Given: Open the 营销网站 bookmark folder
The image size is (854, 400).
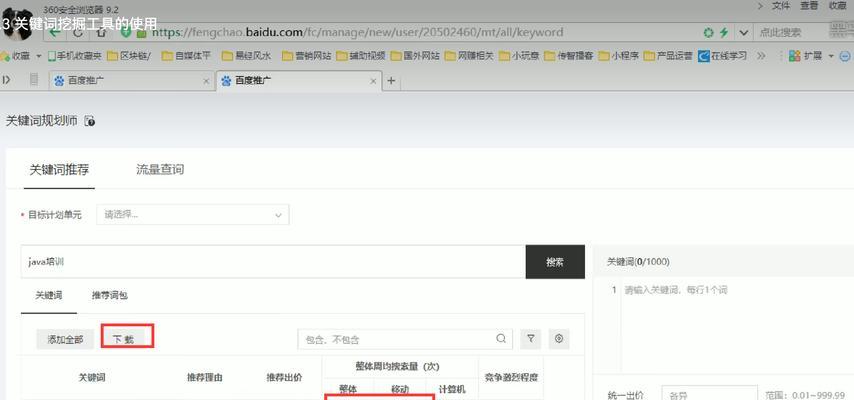Looking at the screenshot, I should pyautogui.click(x=306, y=56).
